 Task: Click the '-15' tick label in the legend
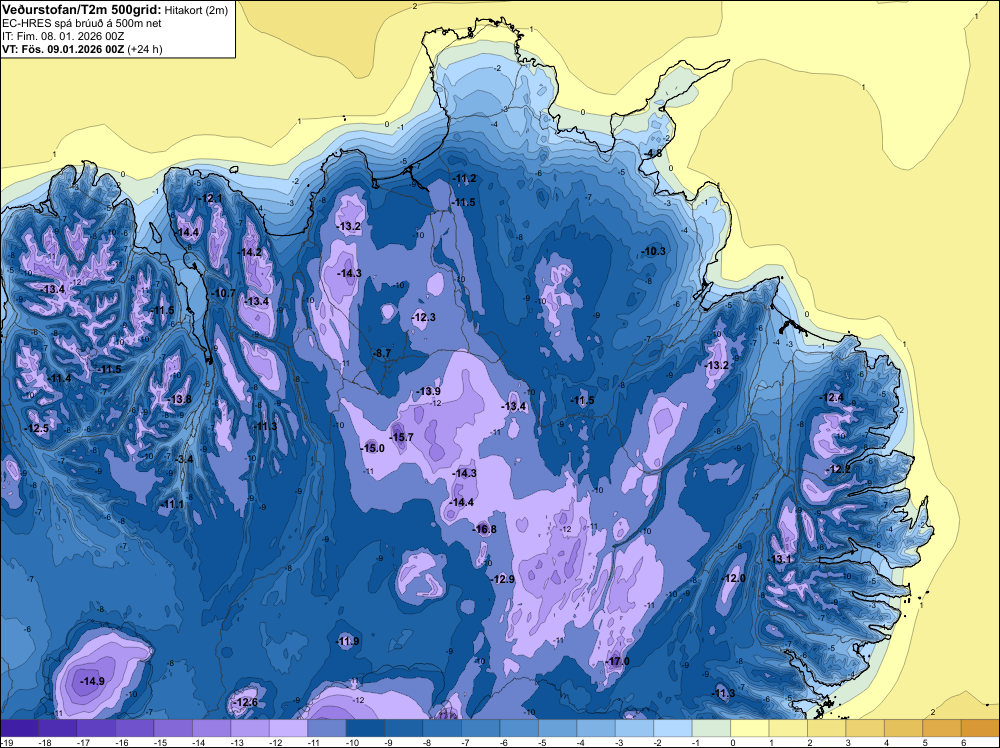pyautogui.click(x=159, y=742)
